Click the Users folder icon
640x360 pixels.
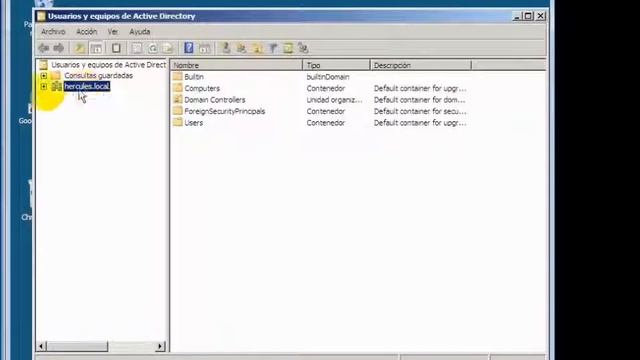[x=178, y=122]
